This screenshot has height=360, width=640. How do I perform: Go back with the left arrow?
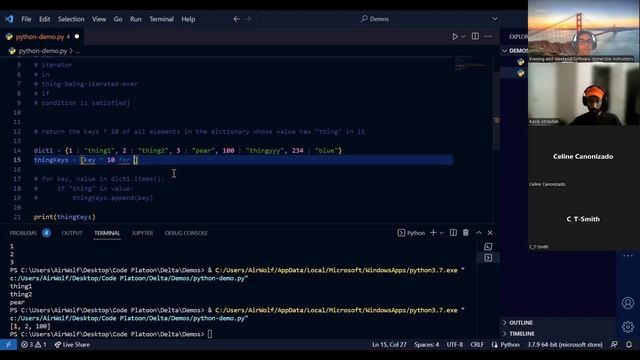[x=236, y=19]
